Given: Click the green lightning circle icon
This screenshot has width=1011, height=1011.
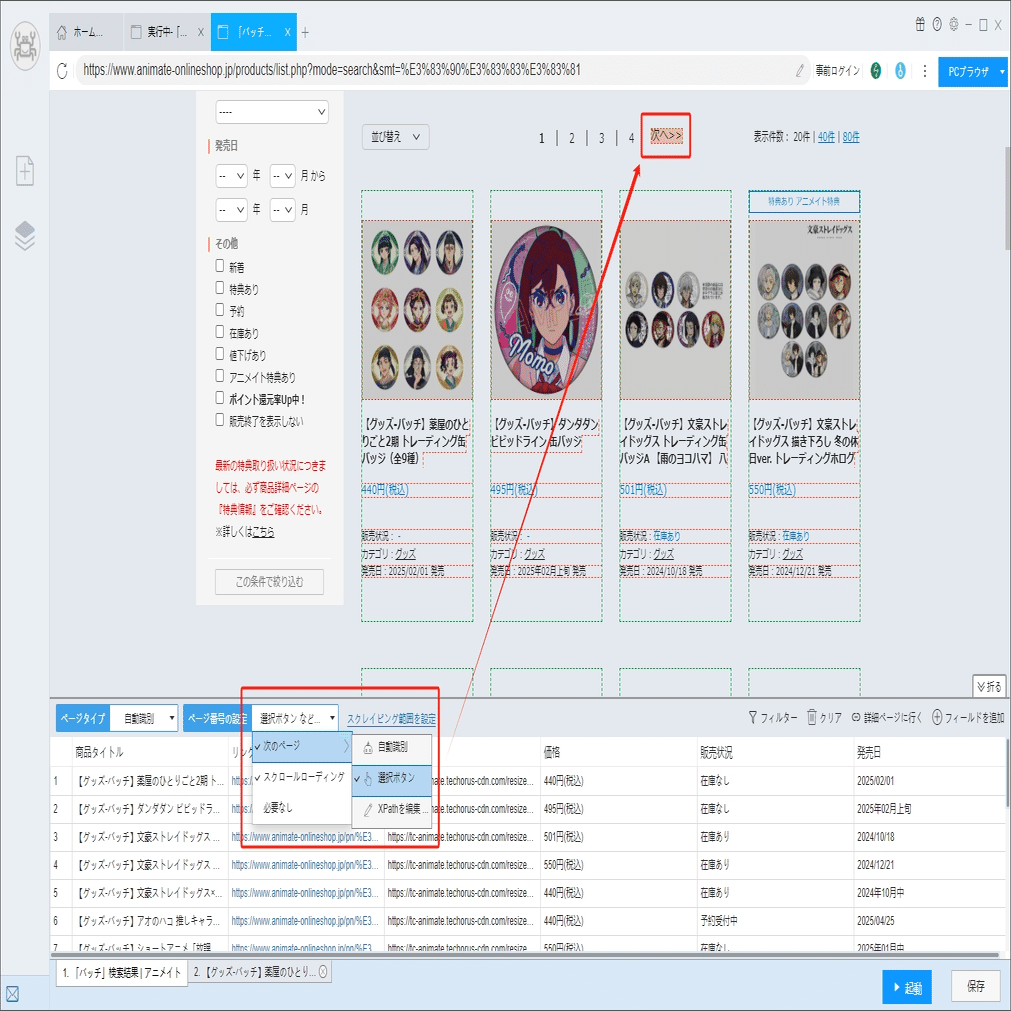Looking at the screenshot, I should 876,71.
